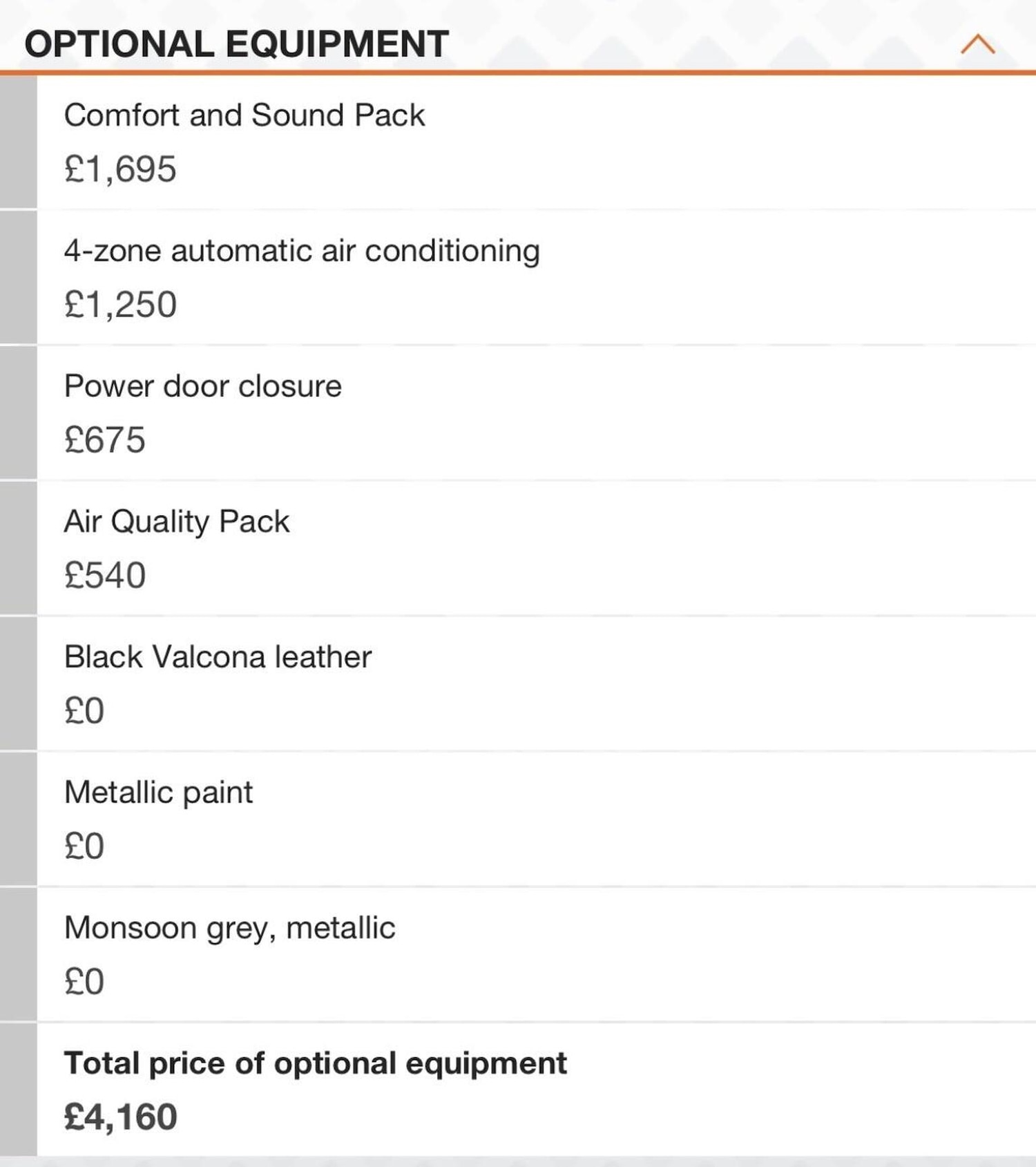This screenshot has width=1036, height=1167.
Task: Click the OPTIONAL EQUIPMENT heading text
Action: coord(236,44)
